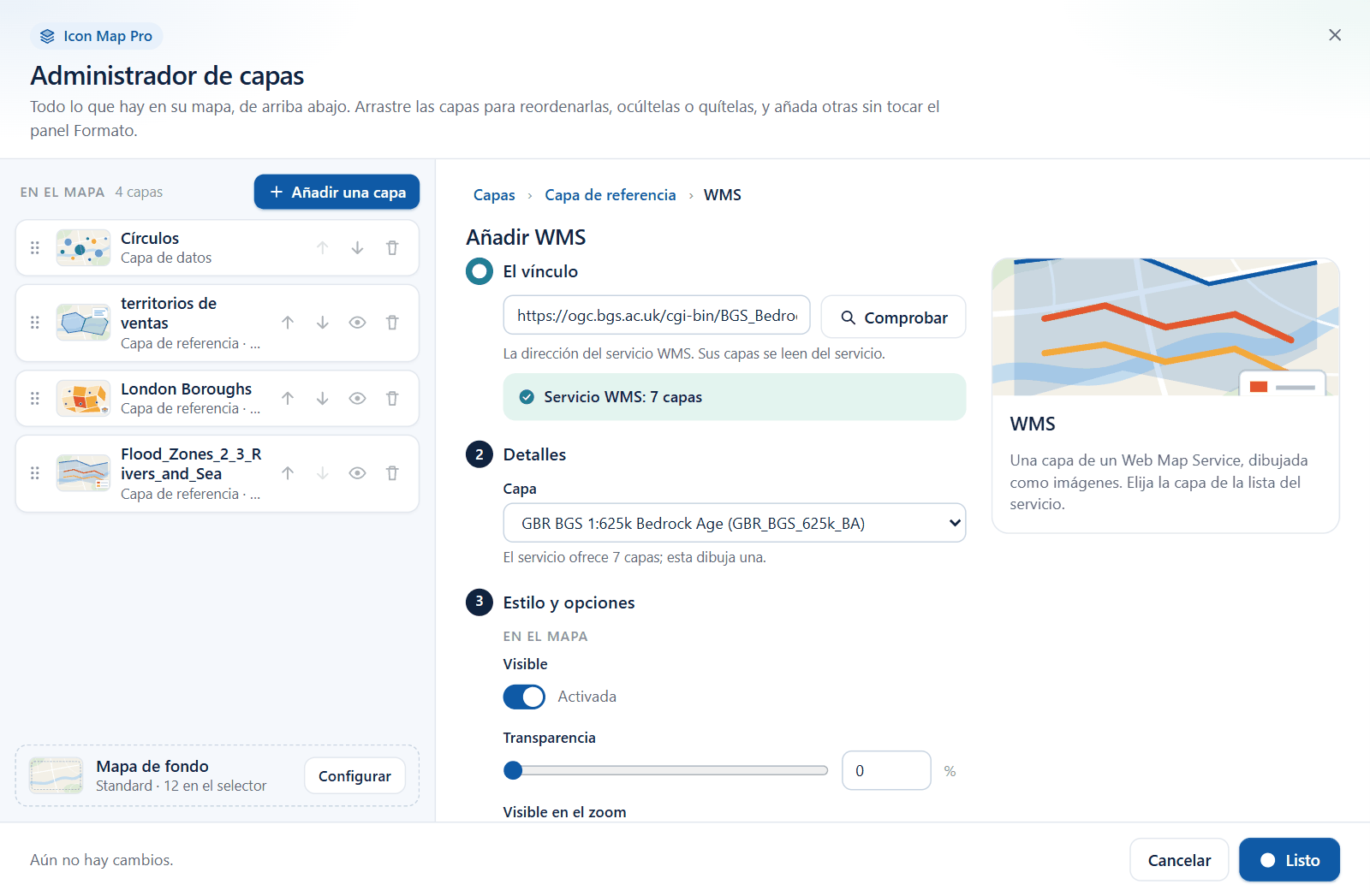Click the WMS URL input field
The height and width of the screenshot is (896, 1370).
(x=657, y=316)
